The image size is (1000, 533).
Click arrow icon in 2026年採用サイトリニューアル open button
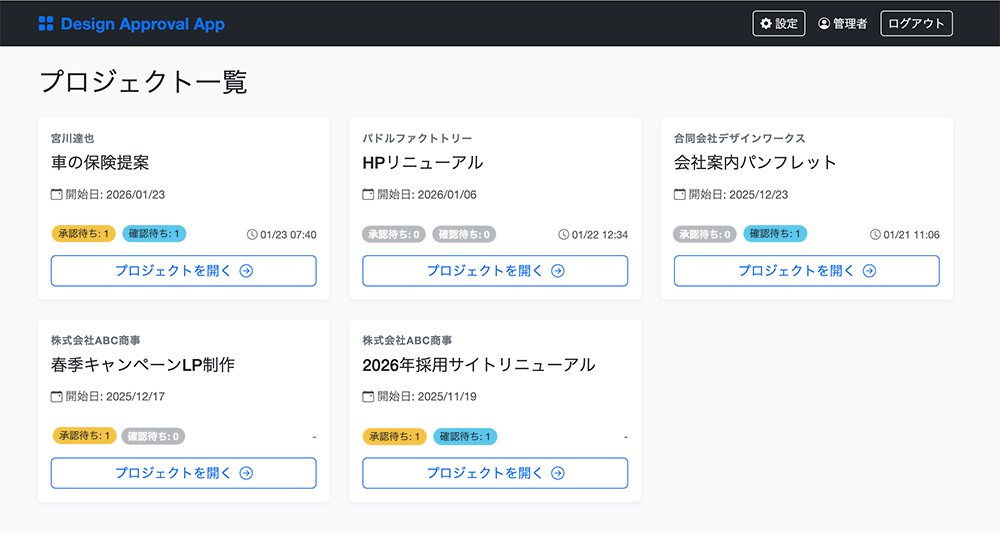pos(558,473)
